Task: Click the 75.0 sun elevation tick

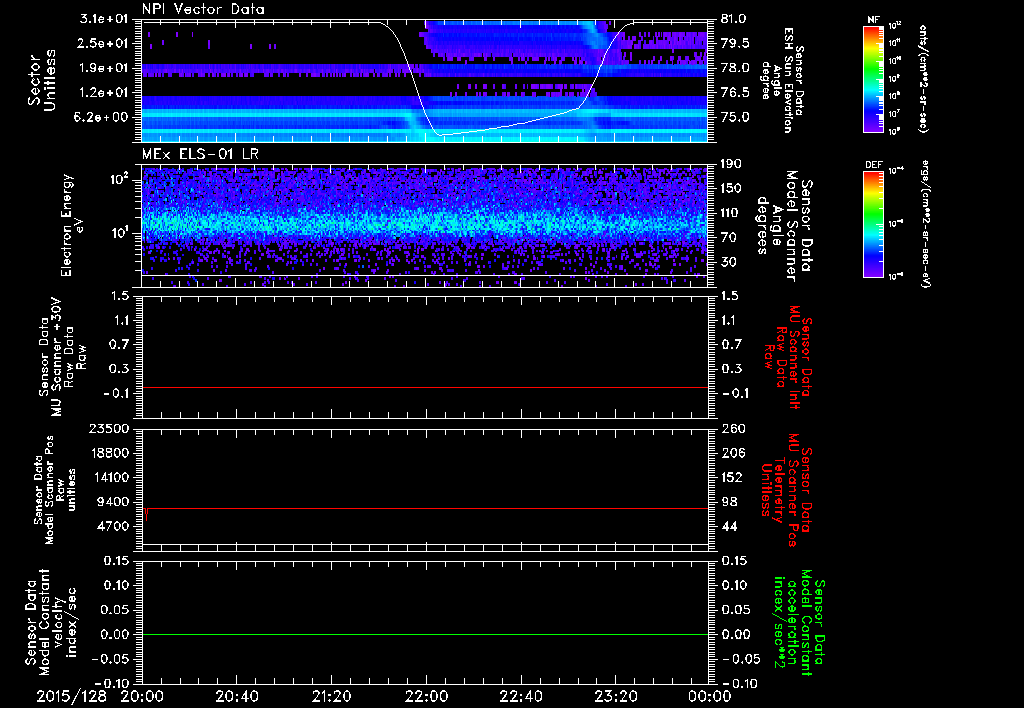Action: (x=735, y=117)
